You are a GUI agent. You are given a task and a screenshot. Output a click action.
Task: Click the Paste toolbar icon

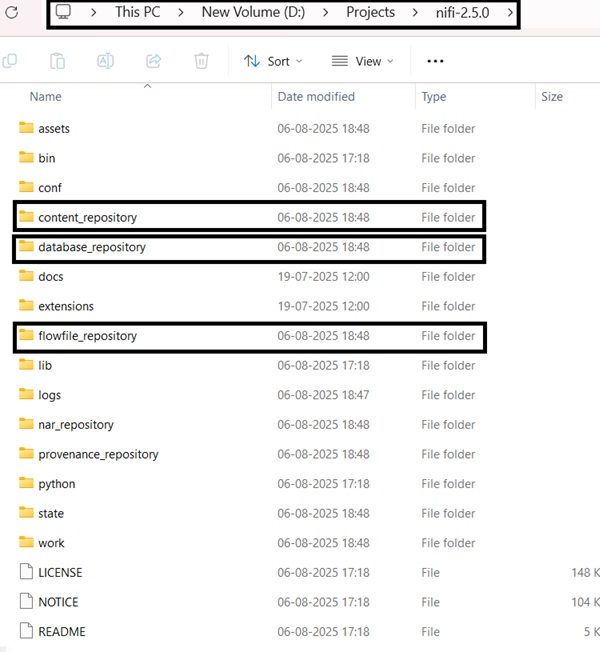[57, 61]
